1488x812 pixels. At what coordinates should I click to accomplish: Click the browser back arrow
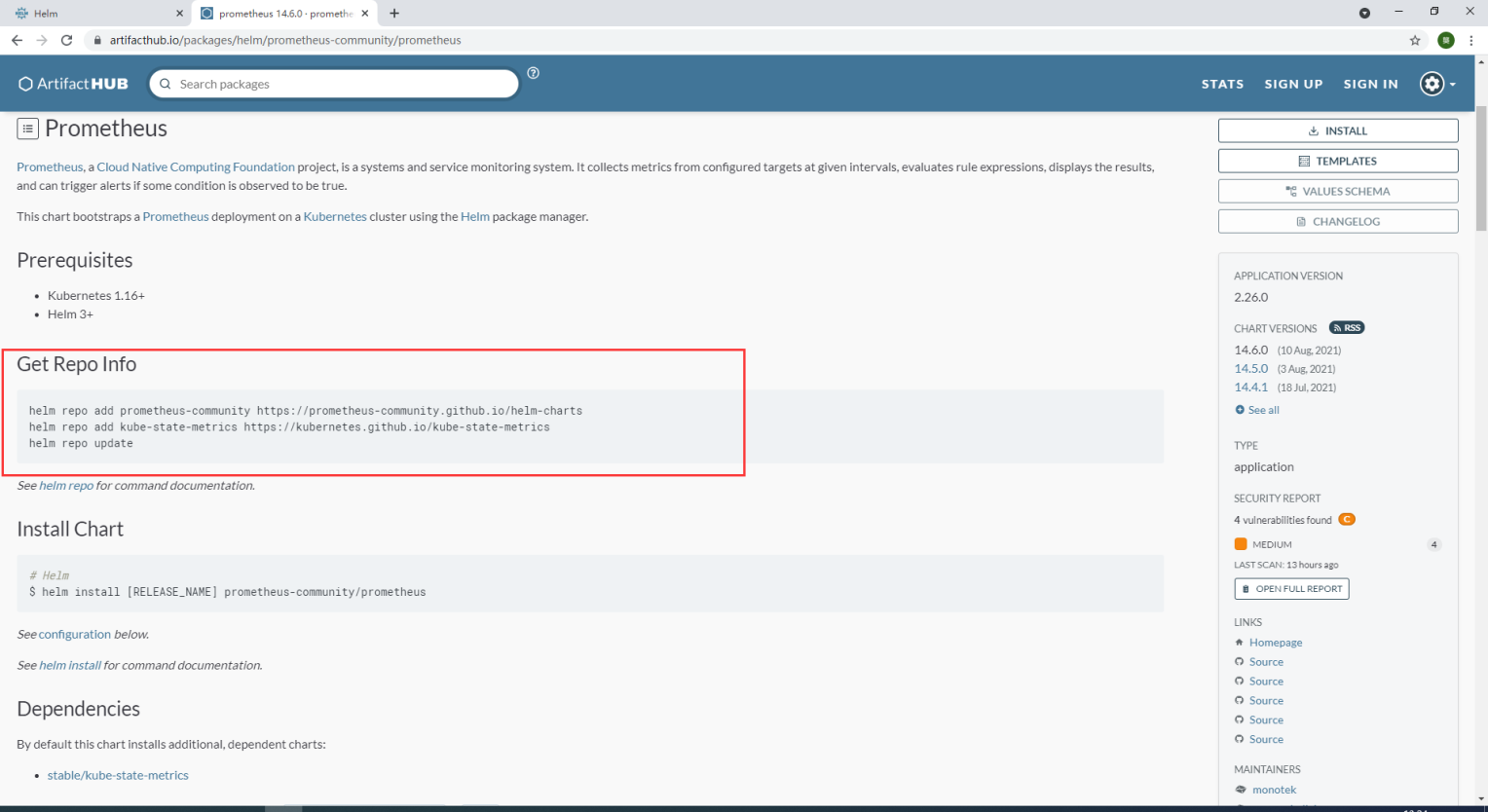[x=17, y=40]
